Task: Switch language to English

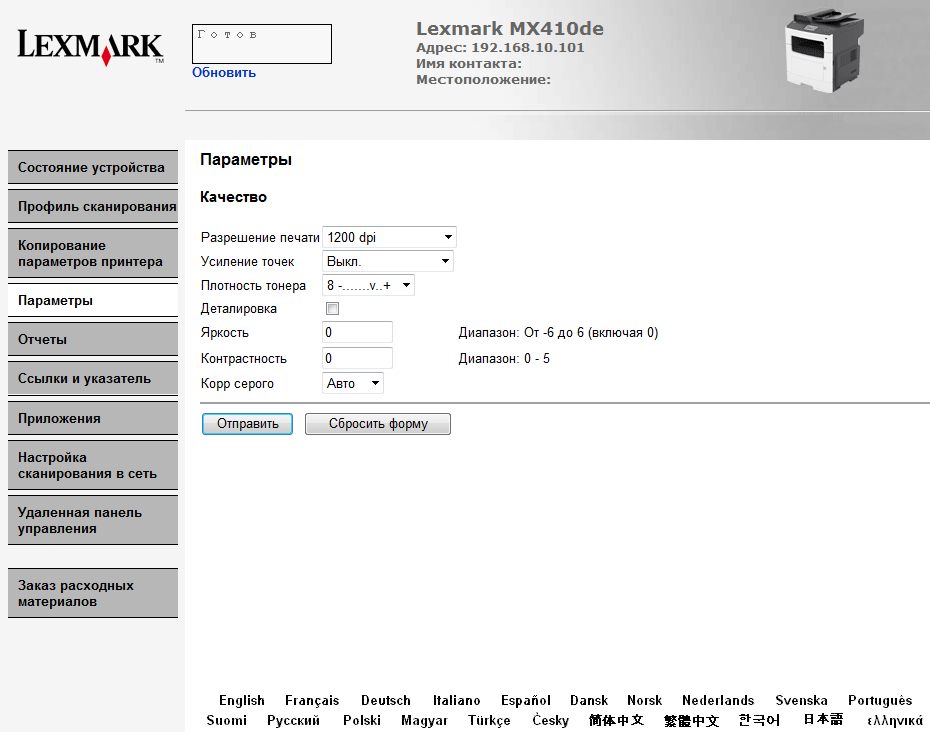Action: [x=241, y=701]
